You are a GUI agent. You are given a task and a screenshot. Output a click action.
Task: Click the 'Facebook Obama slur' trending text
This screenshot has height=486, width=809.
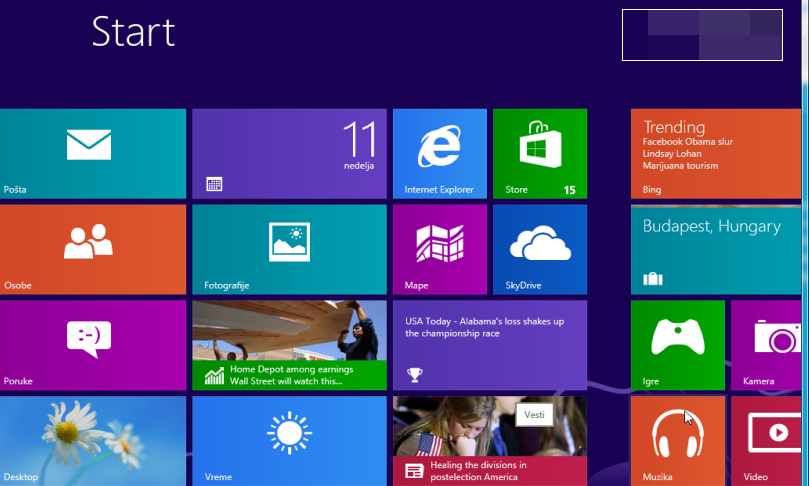point(688,141)
